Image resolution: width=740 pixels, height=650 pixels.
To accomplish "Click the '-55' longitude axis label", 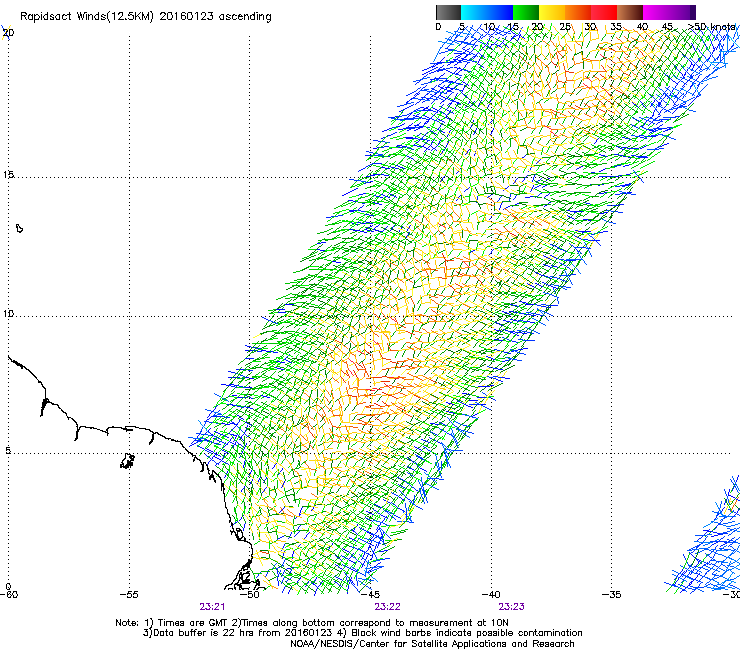I will pyautogui.click(x=129, y=595).
